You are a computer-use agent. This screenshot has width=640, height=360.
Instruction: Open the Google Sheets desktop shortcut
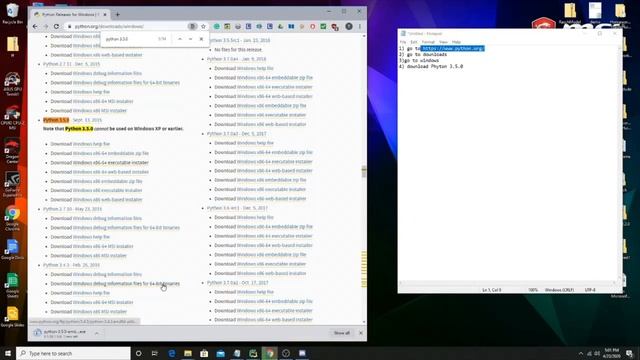pos(12,284)
